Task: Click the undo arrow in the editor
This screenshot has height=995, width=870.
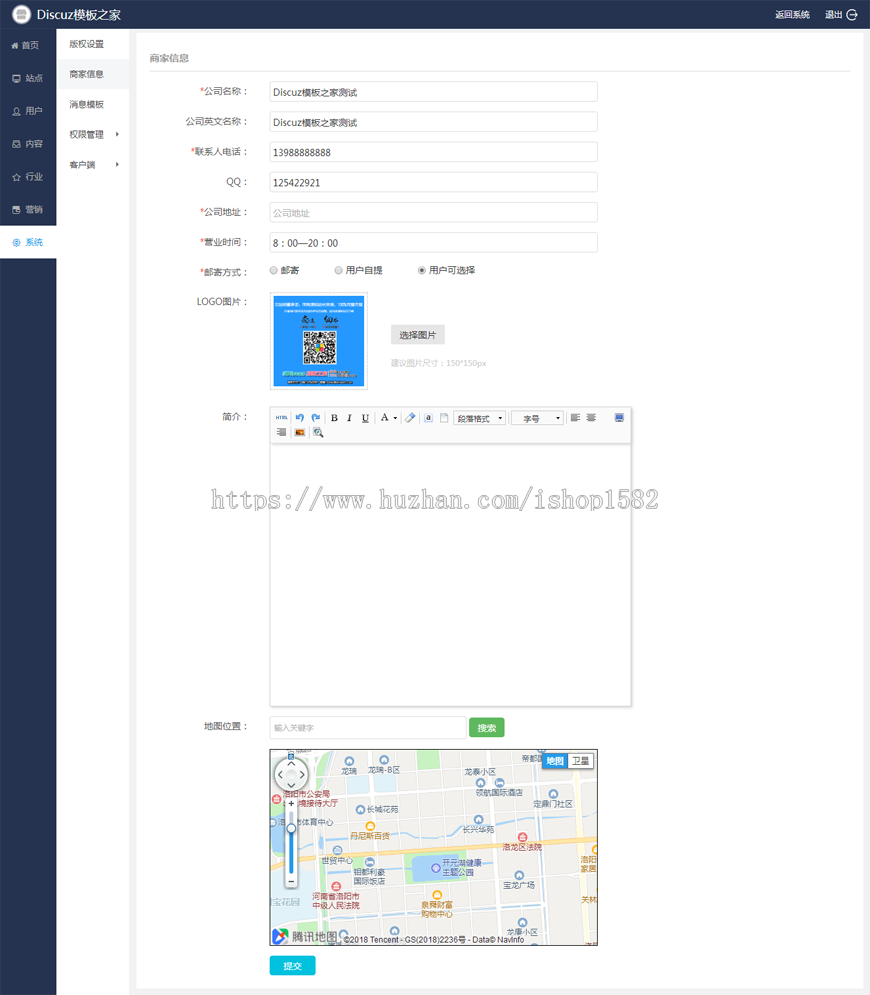Action: pyautogui.click(x=300, y=418)
